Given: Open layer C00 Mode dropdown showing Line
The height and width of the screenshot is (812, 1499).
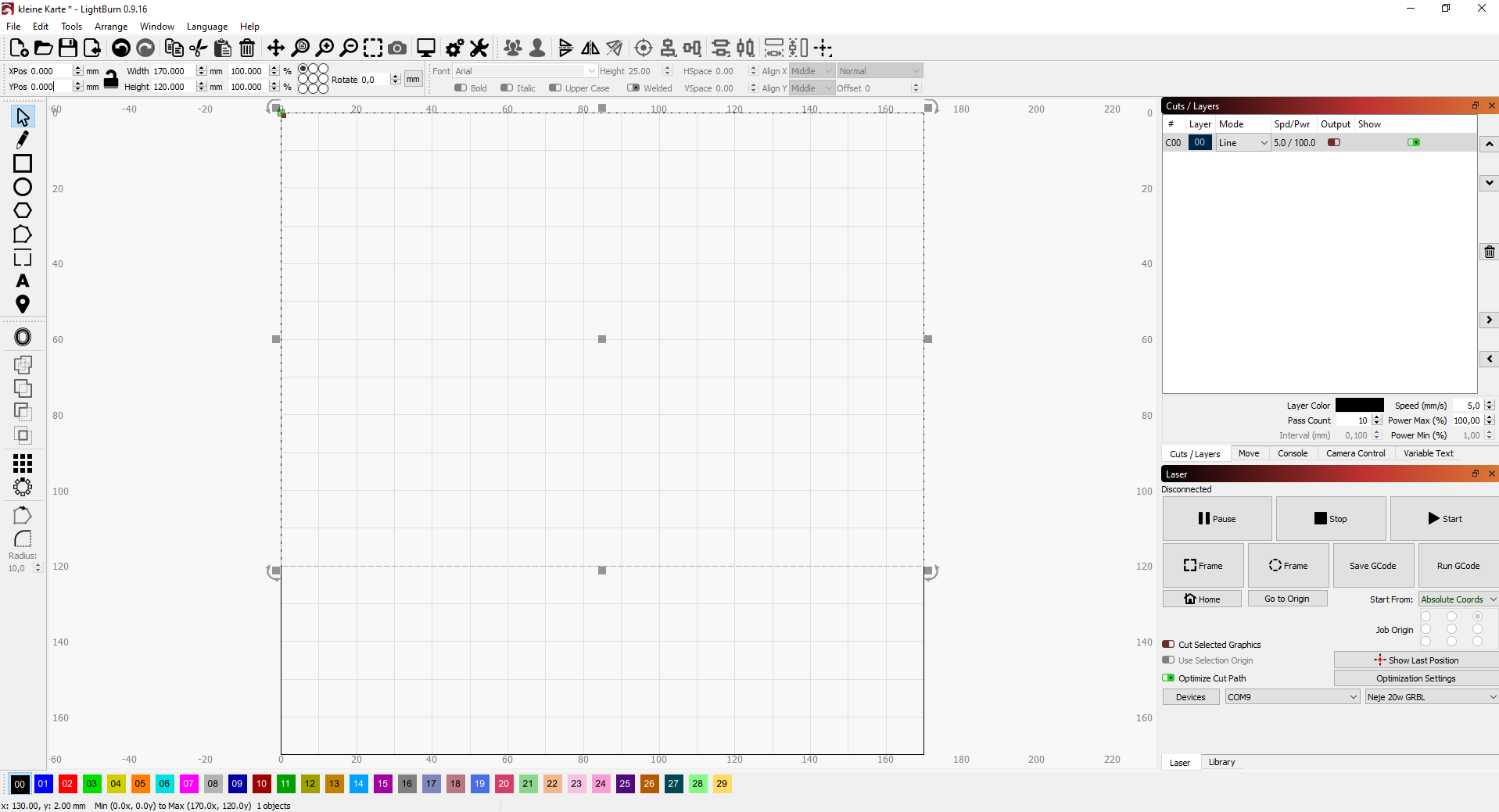Looking at the screenshot, I should click(x=1243, y=143).
